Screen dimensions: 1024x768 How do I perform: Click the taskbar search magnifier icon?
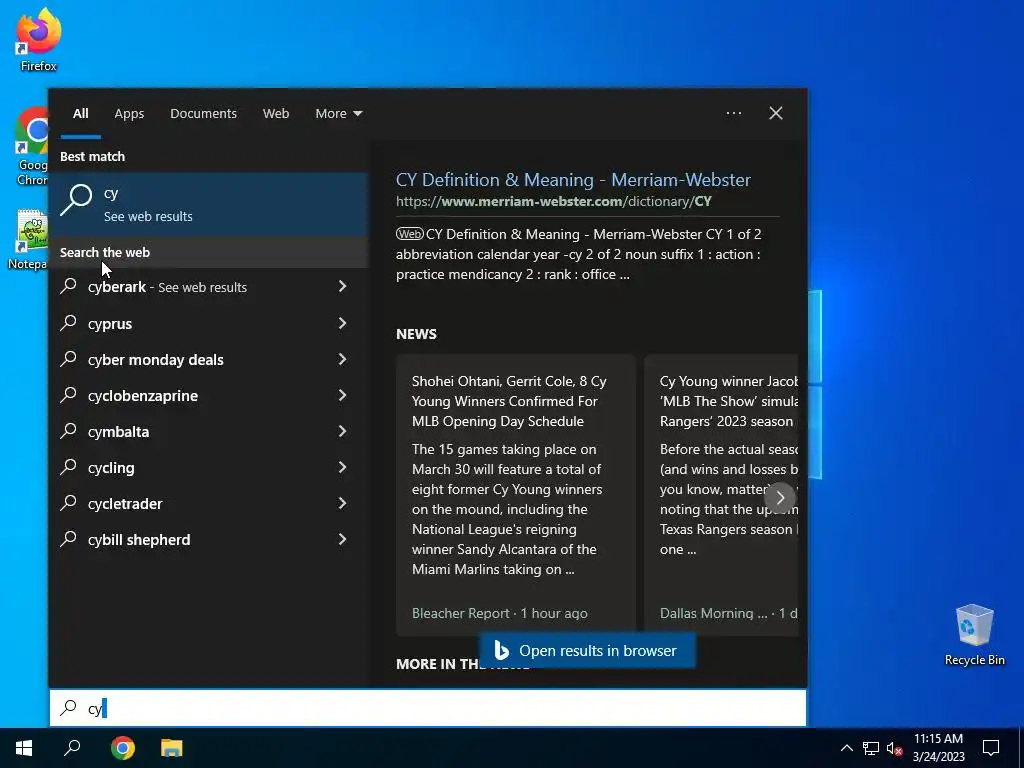[72, 748]
